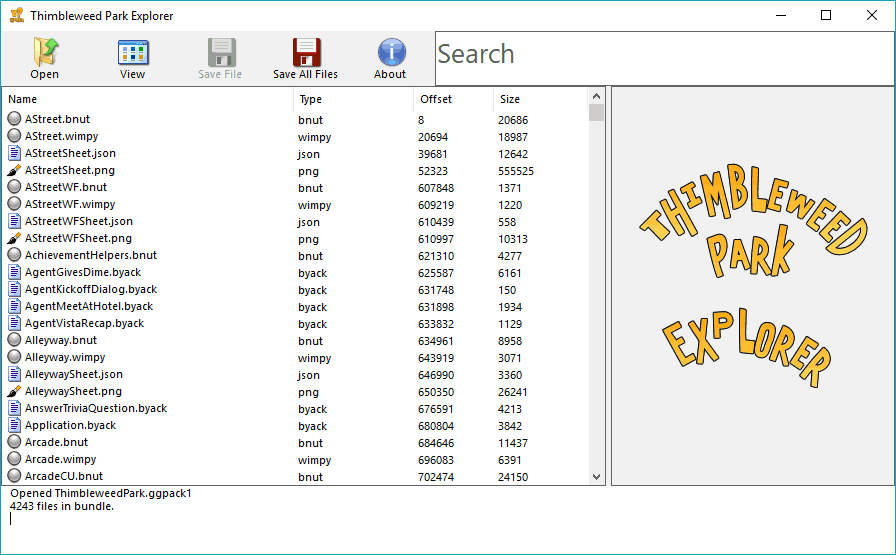Click the Alleyway.bnut file icon
The height and width of the screenshot is (555, 896).
(14, 340)
